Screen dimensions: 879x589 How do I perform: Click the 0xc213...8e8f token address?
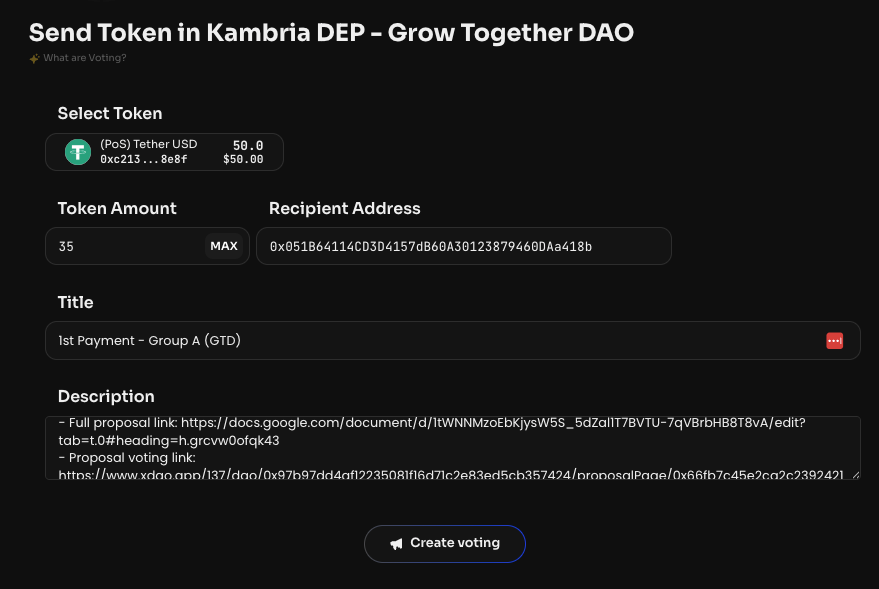(143, 159)
